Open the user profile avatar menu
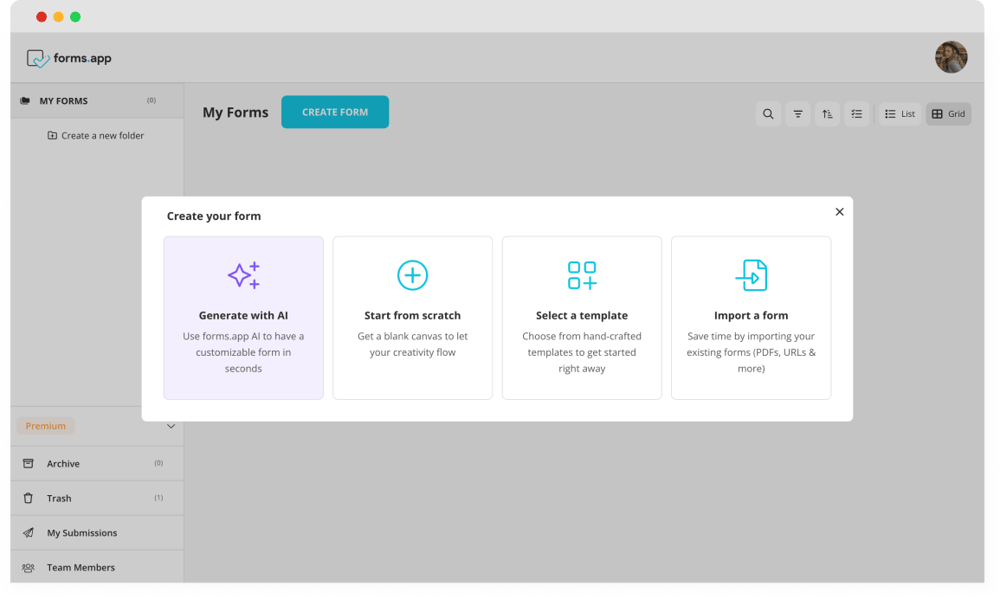This screenshot has width=1000, height=599. tap(950, 57)
